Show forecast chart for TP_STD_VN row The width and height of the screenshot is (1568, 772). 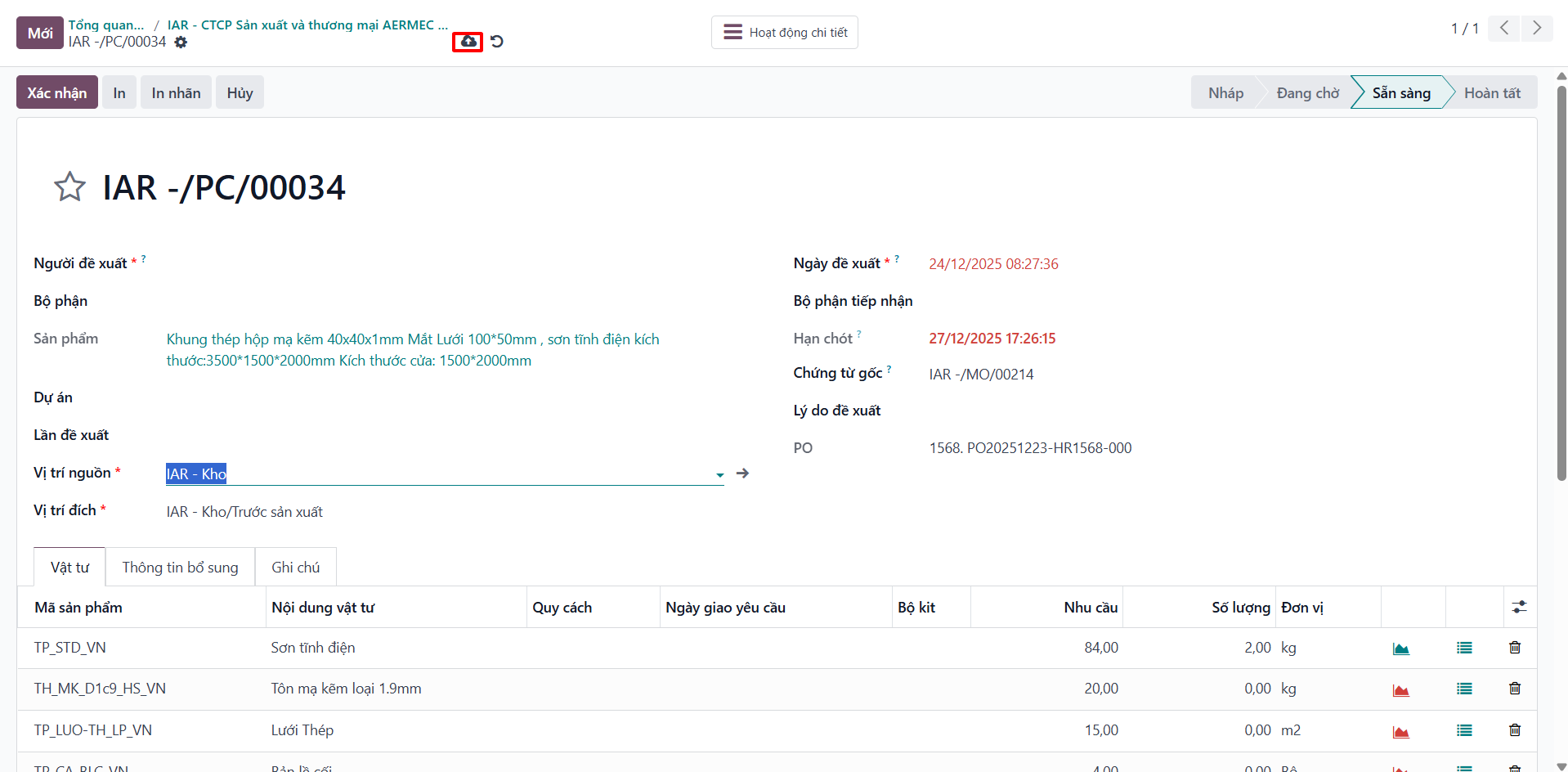coord(1400,649)
